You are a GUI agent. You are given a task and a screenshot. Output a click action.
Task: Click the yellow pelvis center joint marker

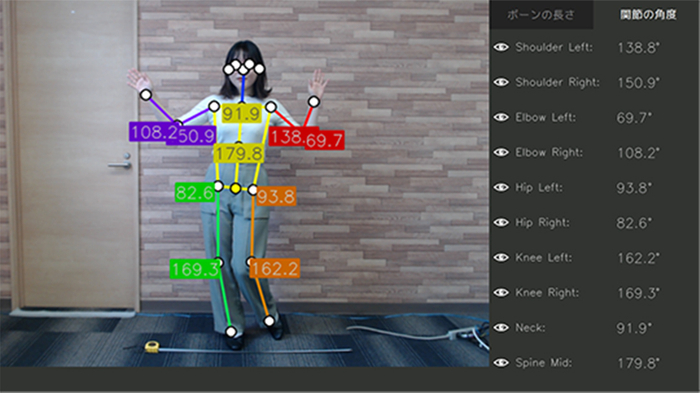(236, 188)
